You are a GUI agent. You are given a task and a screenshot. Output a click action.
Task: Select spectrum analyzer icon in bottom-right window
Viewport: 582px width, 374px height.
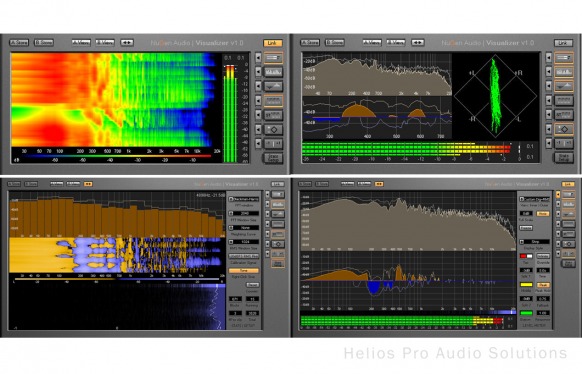coord(568,204)
